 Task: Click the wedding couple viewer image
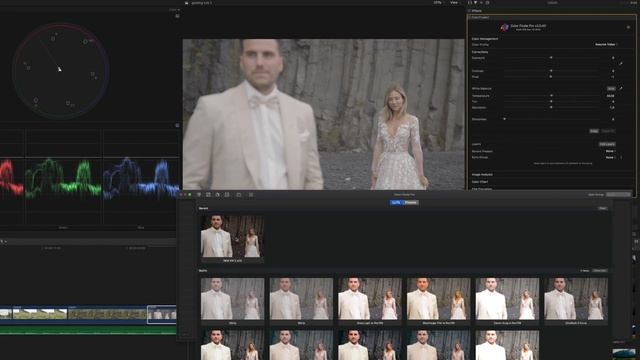(323, 114)
